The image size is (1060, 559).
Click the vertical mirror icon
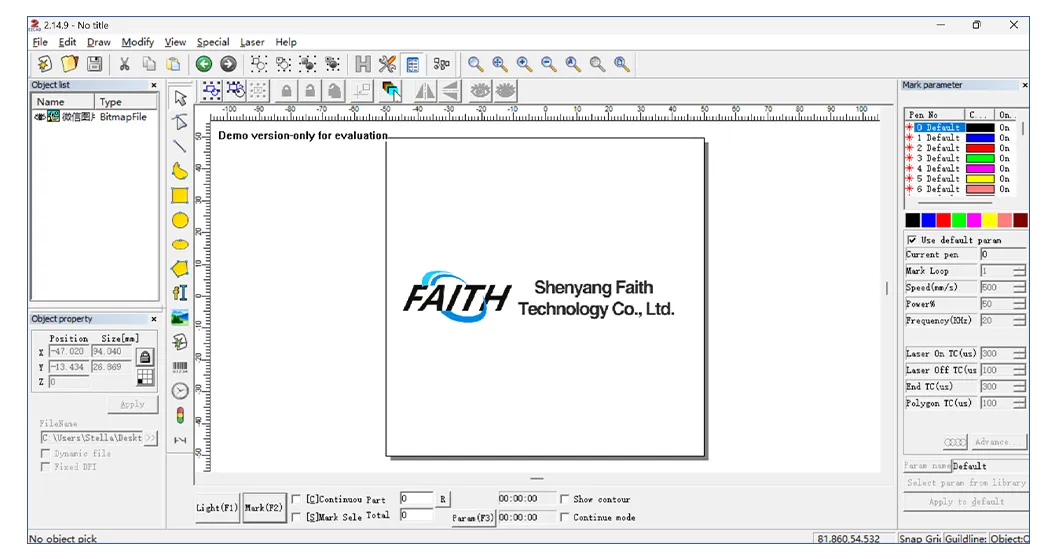(450, 91)
